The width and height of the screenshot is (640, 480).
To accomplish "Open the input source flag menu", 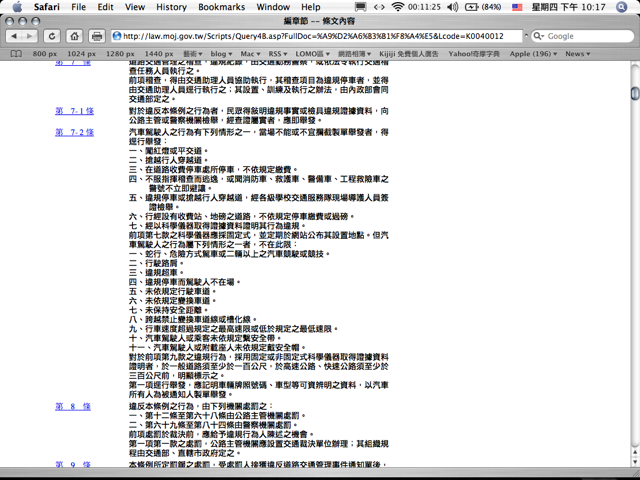I will (x=517, y=7).
